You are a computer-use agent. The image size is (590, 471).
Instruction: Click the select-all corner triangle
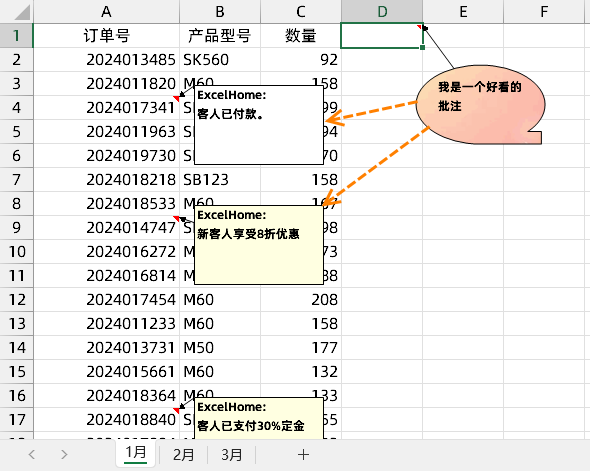click(x=23, y=12)
